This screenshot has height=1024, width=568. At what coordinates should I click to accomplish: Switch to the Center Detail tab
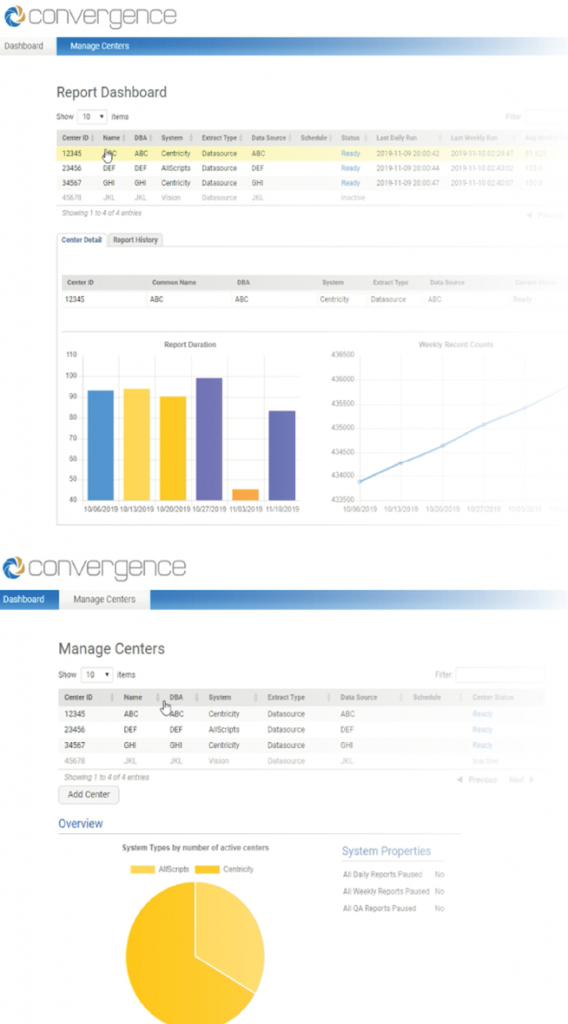[x=82, y=240]
